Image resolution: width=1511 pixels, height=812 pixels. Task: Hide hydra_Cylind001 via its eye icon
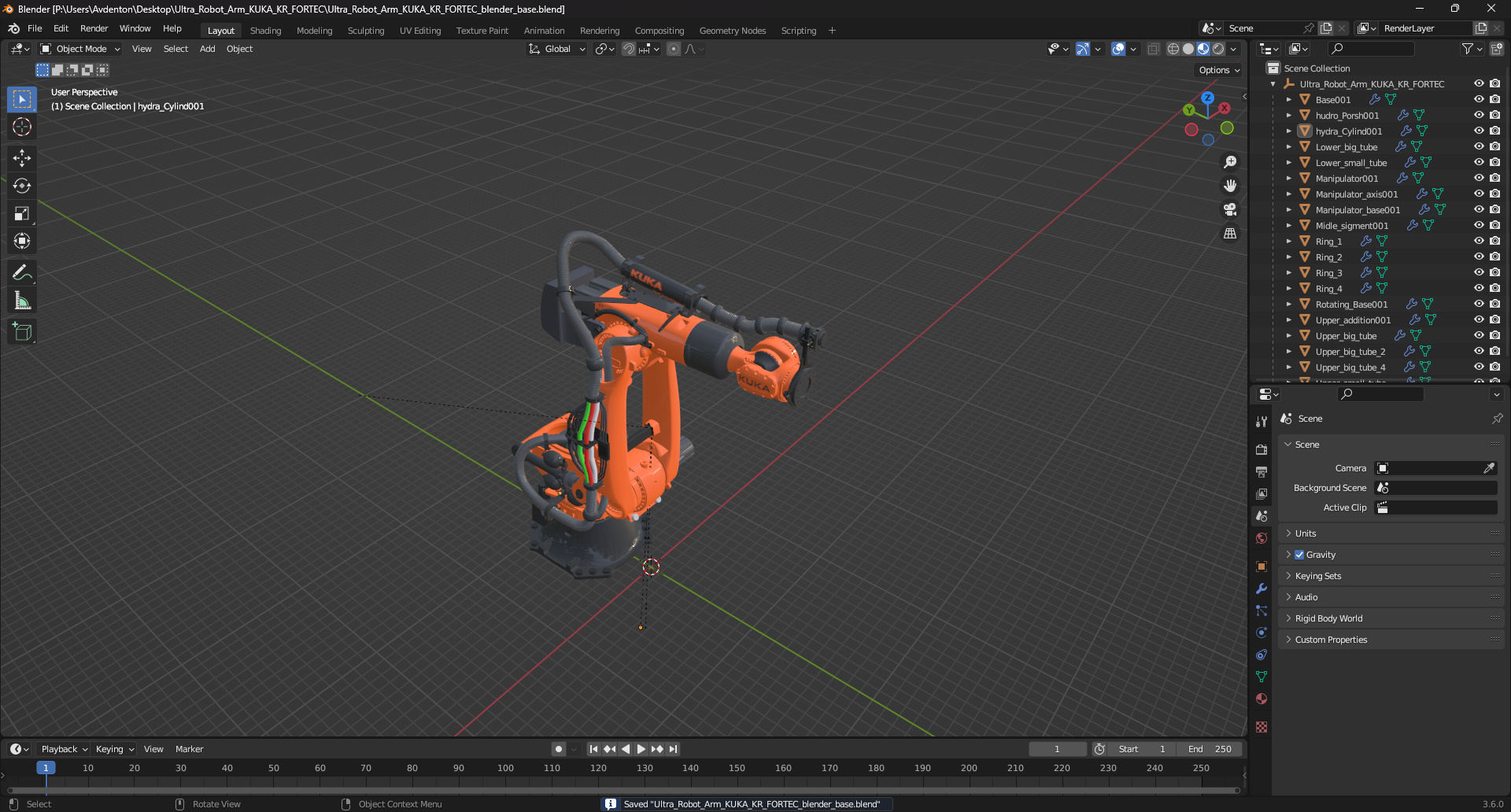pos(1479,131)
